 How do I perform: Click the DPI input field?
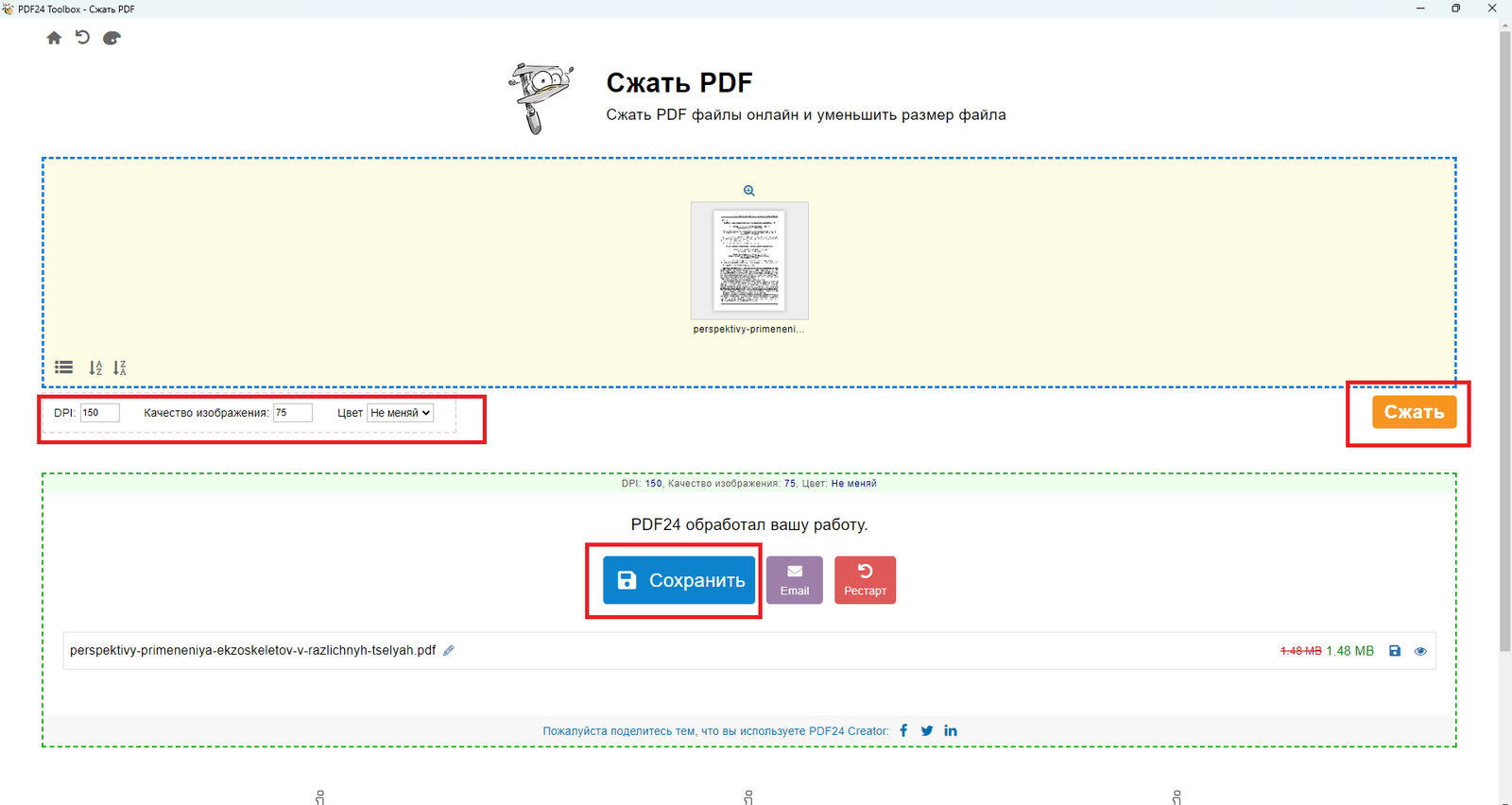pos(100,413)
